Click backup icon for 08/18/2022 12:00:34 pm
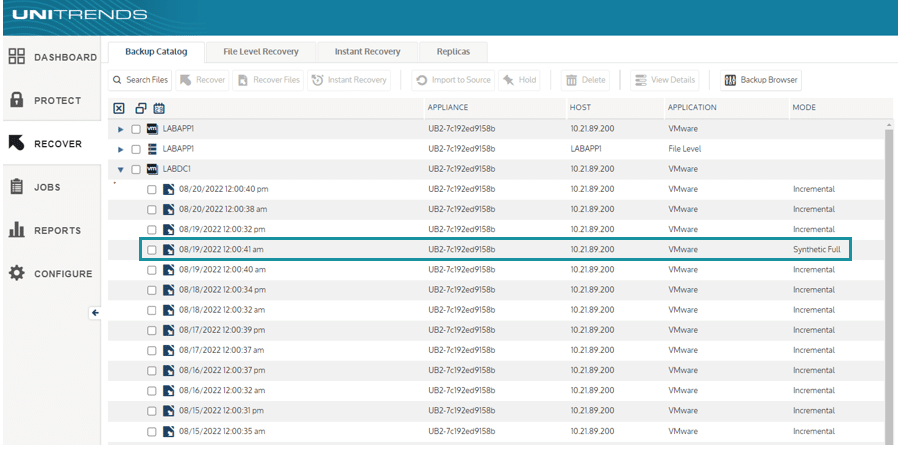 (168, 290)
